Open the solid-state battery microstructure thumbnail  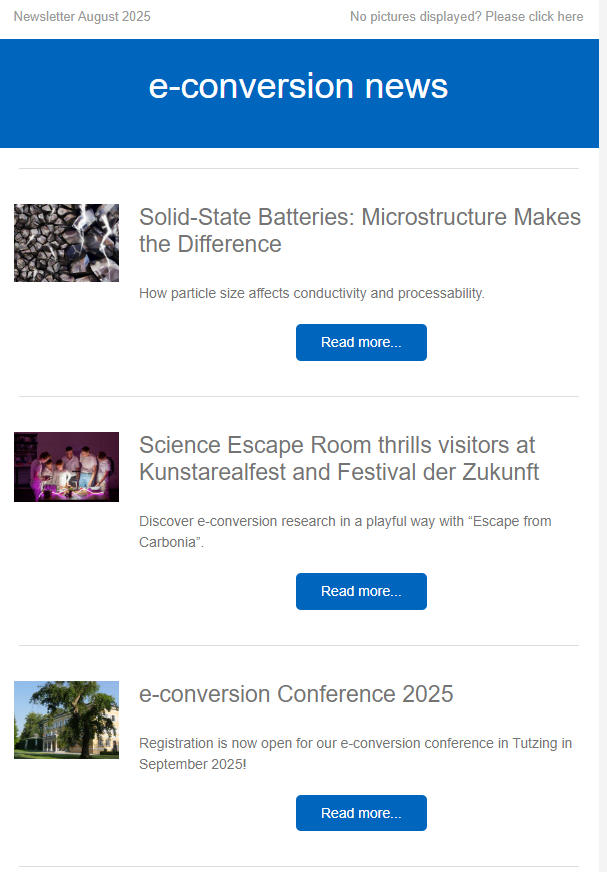point(66,243)
